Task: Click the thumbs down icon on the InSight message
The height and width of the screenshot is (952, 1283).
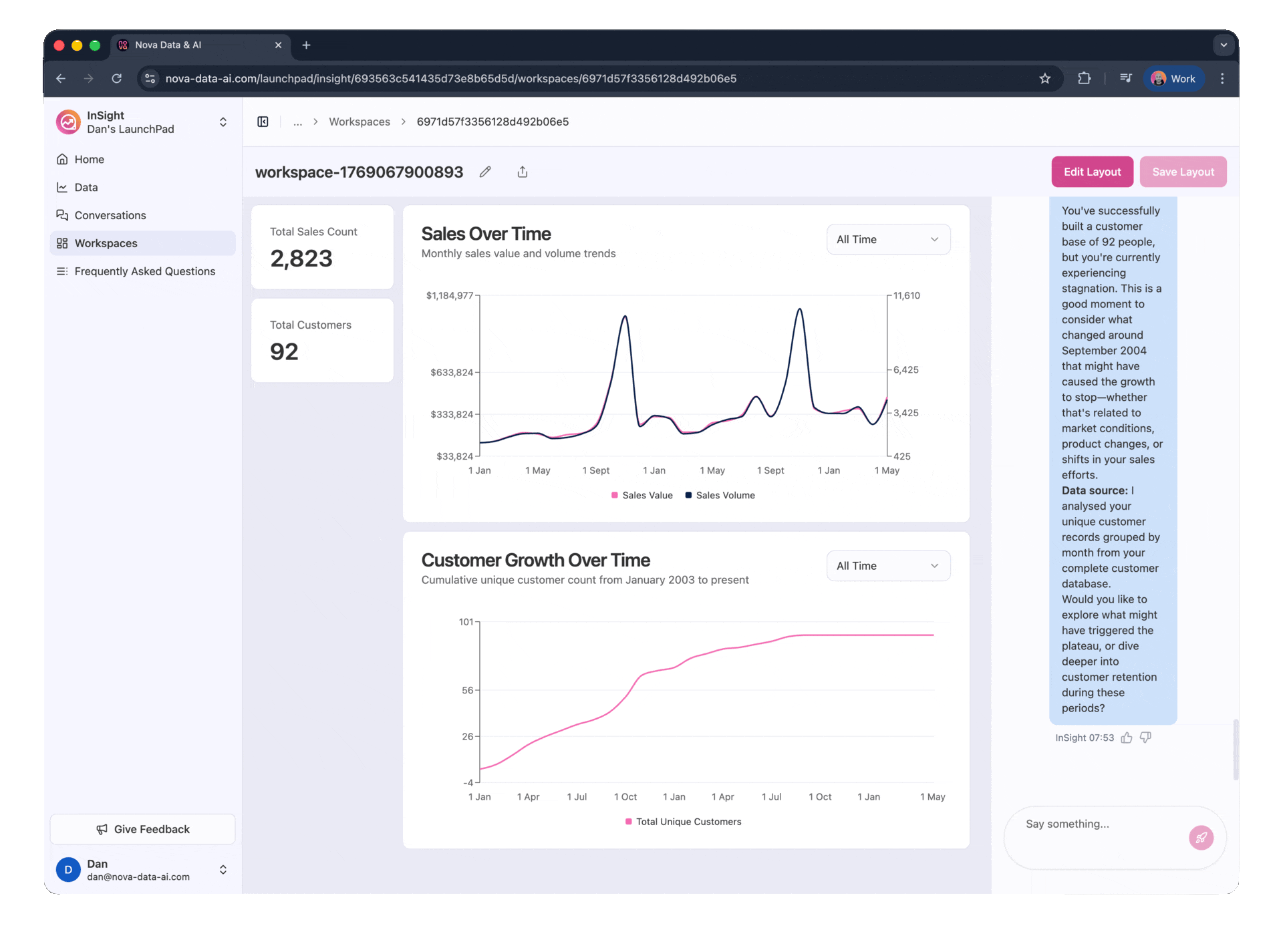Action: click(1145, 738)
